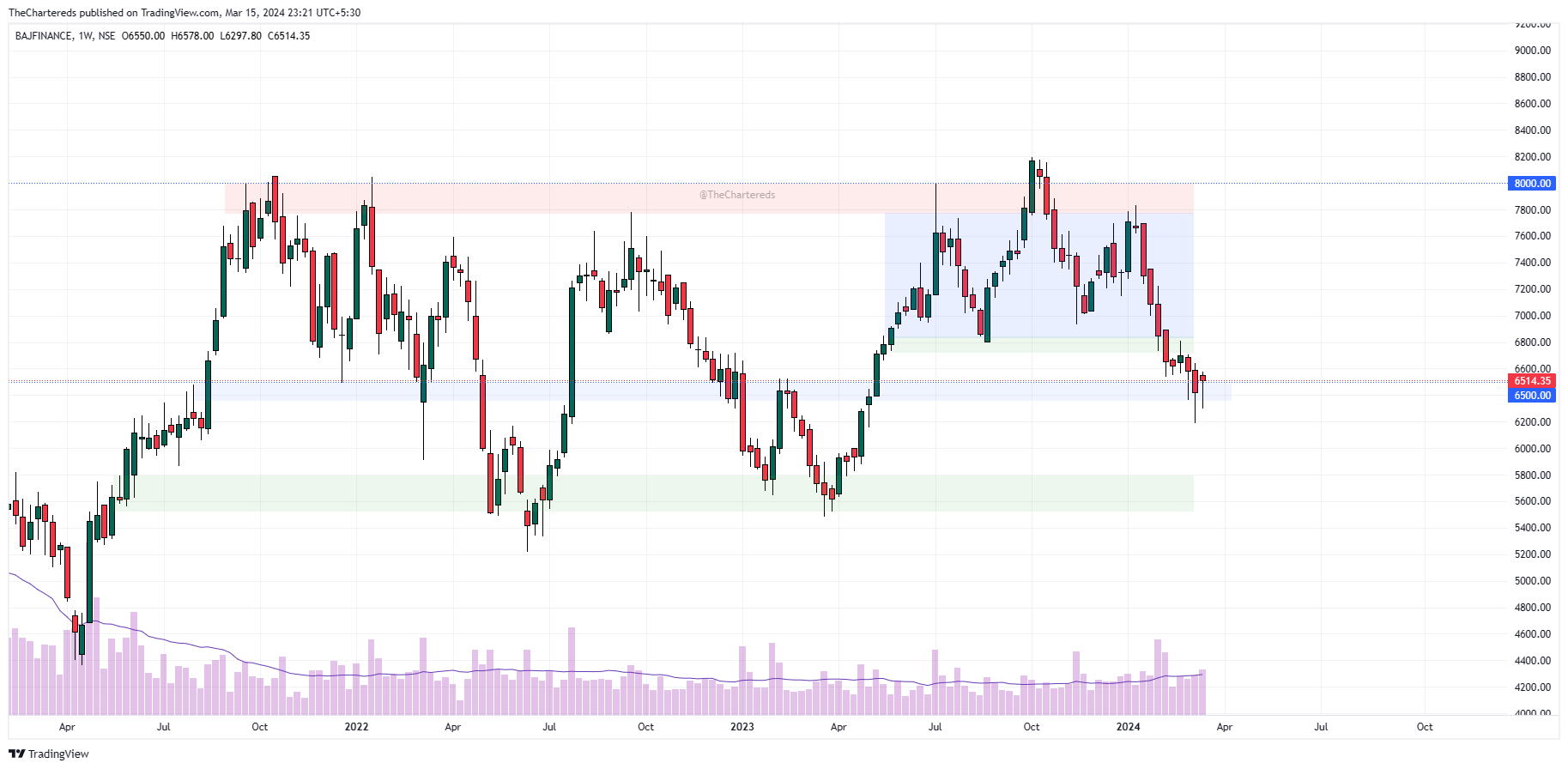1568x769 pixels.
Task: Click the open value O6550.00
Action: click(143, 36)
